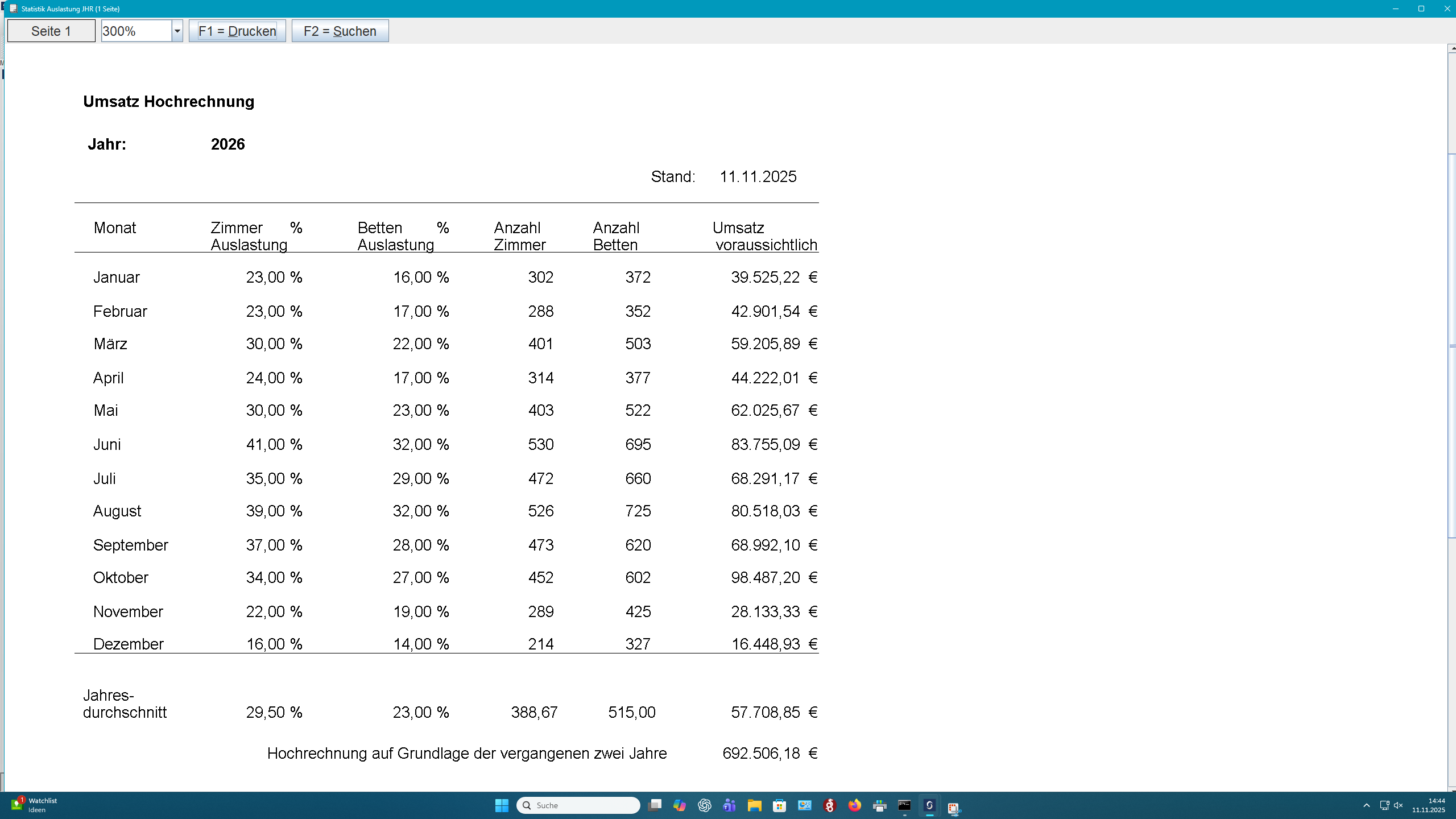Open the Windows Start menu
The width and height of the screenshot is (1456, 819).
click(502, 805)
